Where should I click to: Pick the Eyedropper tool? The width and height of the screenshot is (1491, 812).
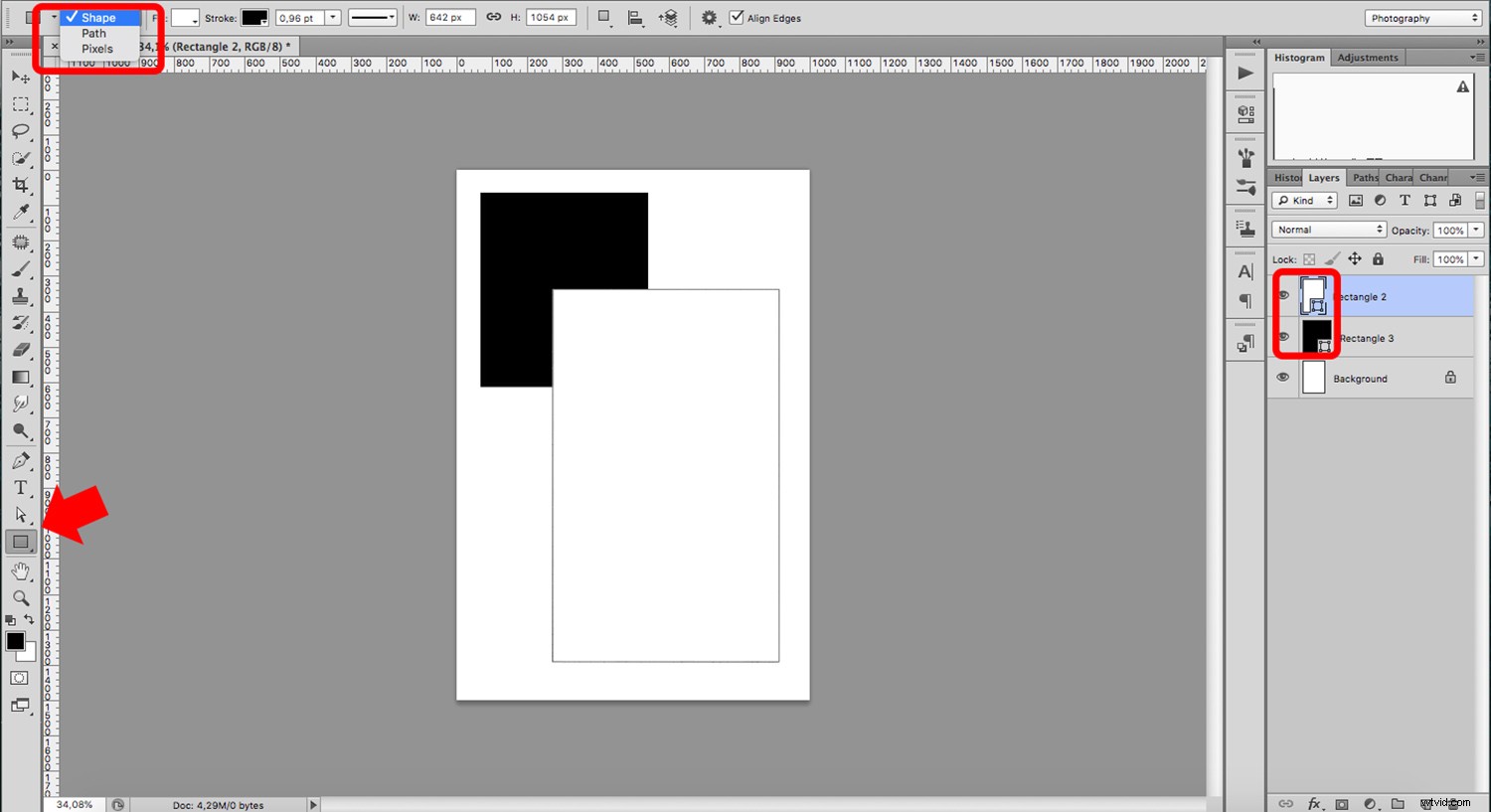(21, 212)
